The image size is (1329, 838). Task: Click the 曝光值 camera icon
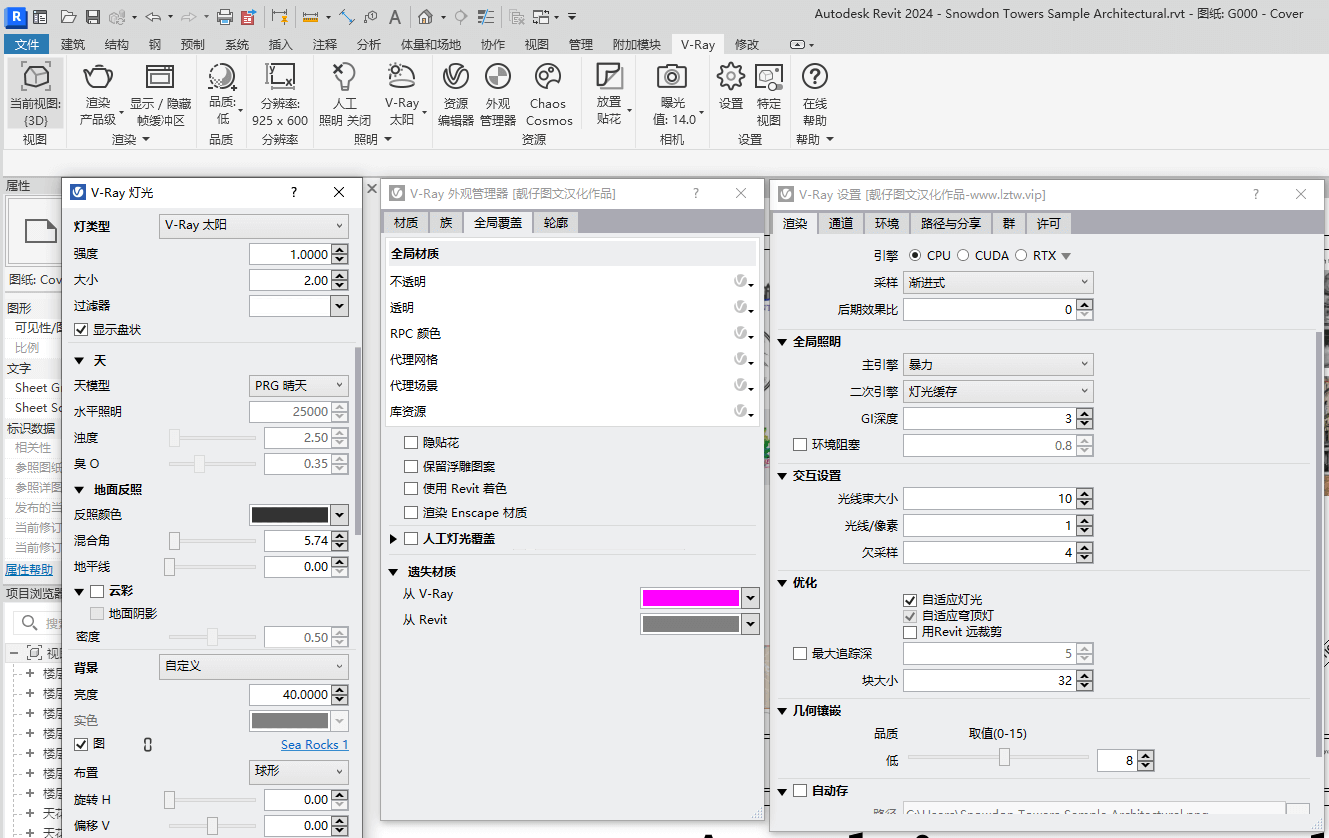click(672, 77)
